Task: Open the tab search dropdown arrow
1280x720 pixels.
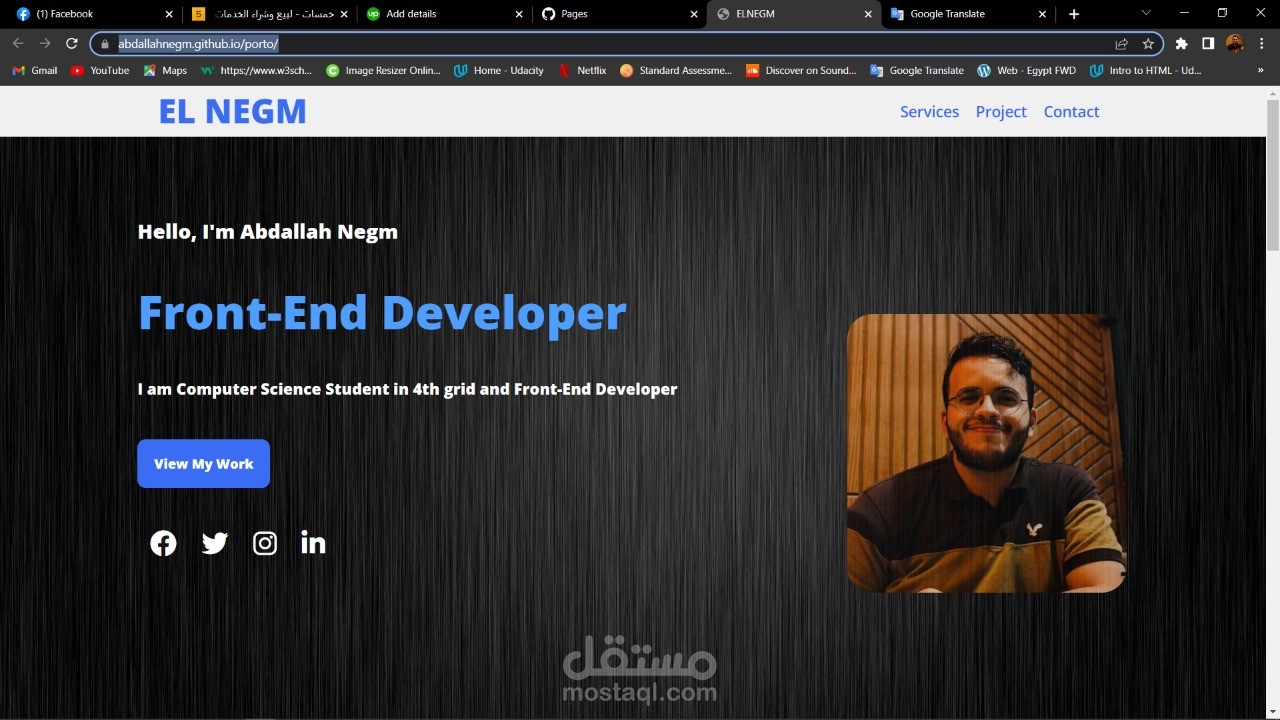Action: tap(1146, 13)
